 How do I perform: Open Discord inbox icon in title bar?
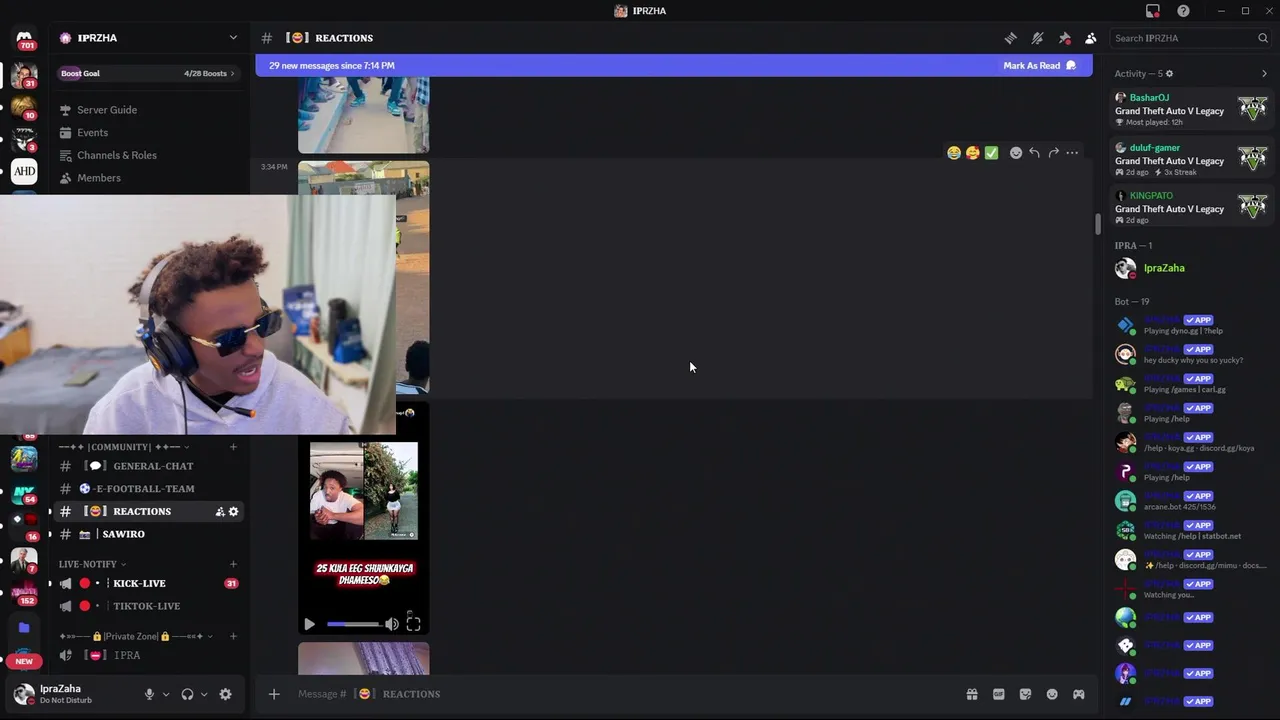click(1153, 11)
